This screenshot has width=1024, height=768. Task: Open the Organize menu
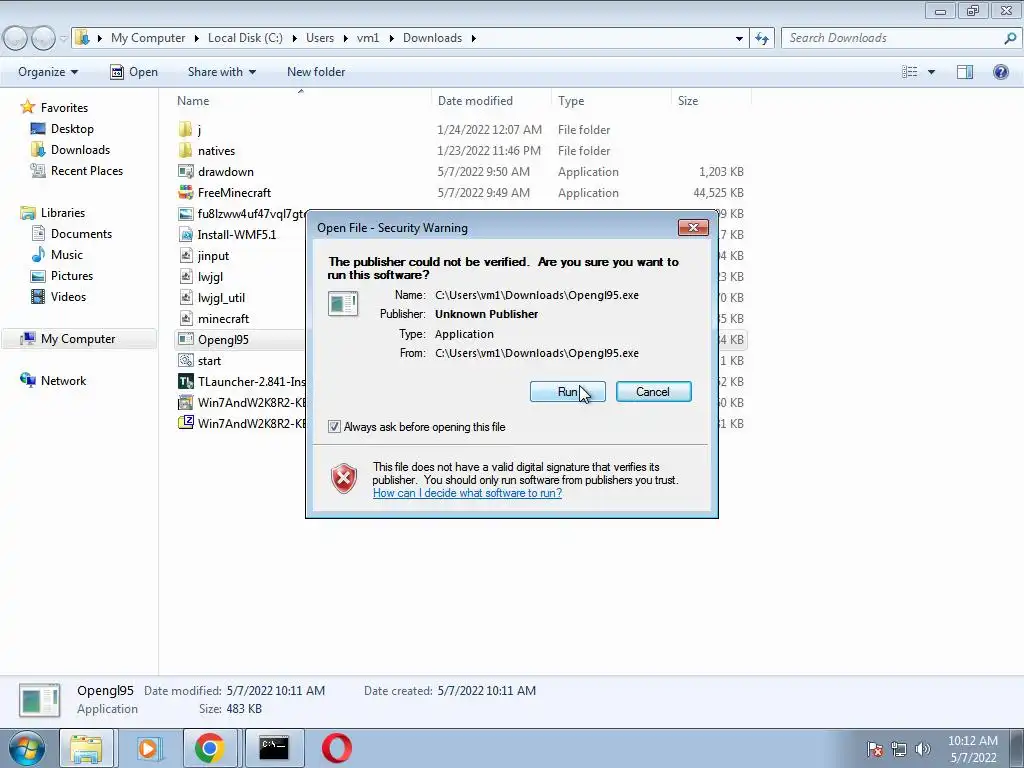point(48,72)
